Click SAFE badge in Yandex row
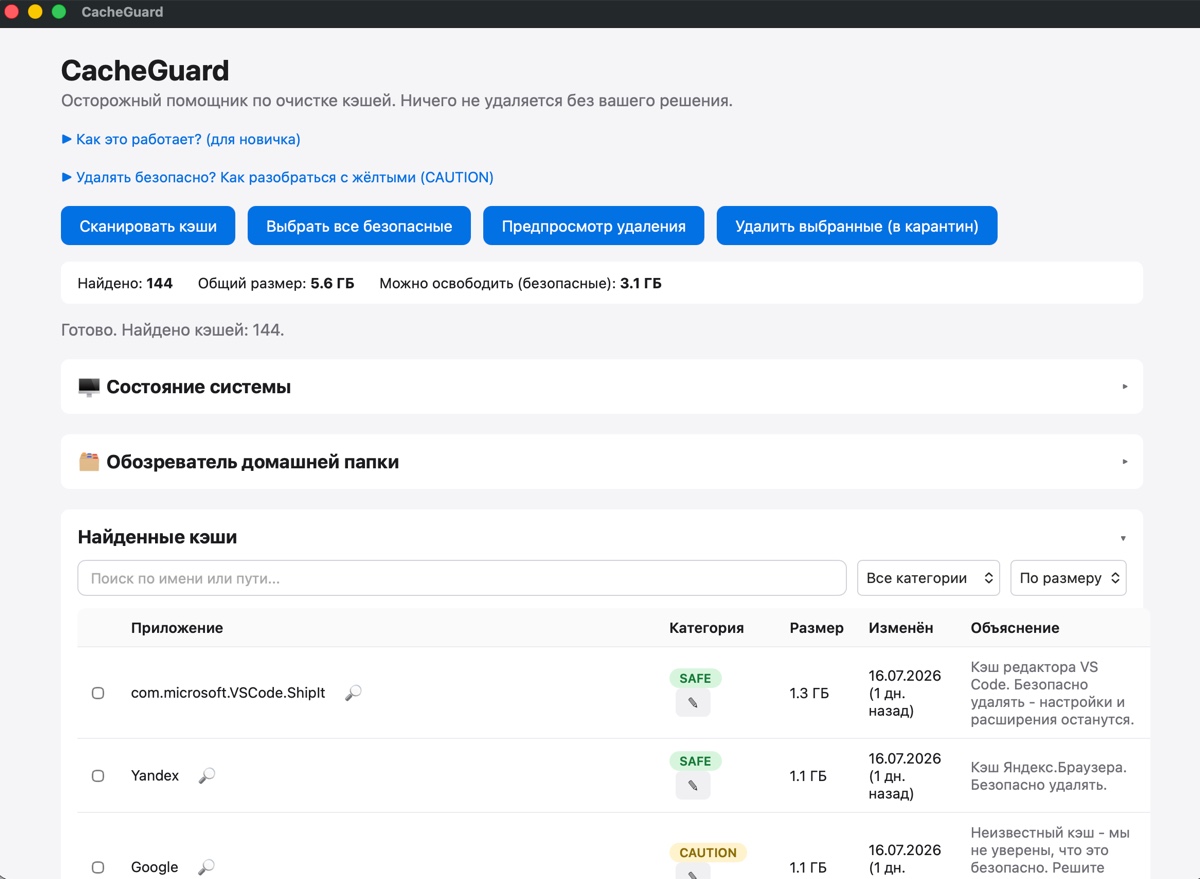 click(695, 761)
